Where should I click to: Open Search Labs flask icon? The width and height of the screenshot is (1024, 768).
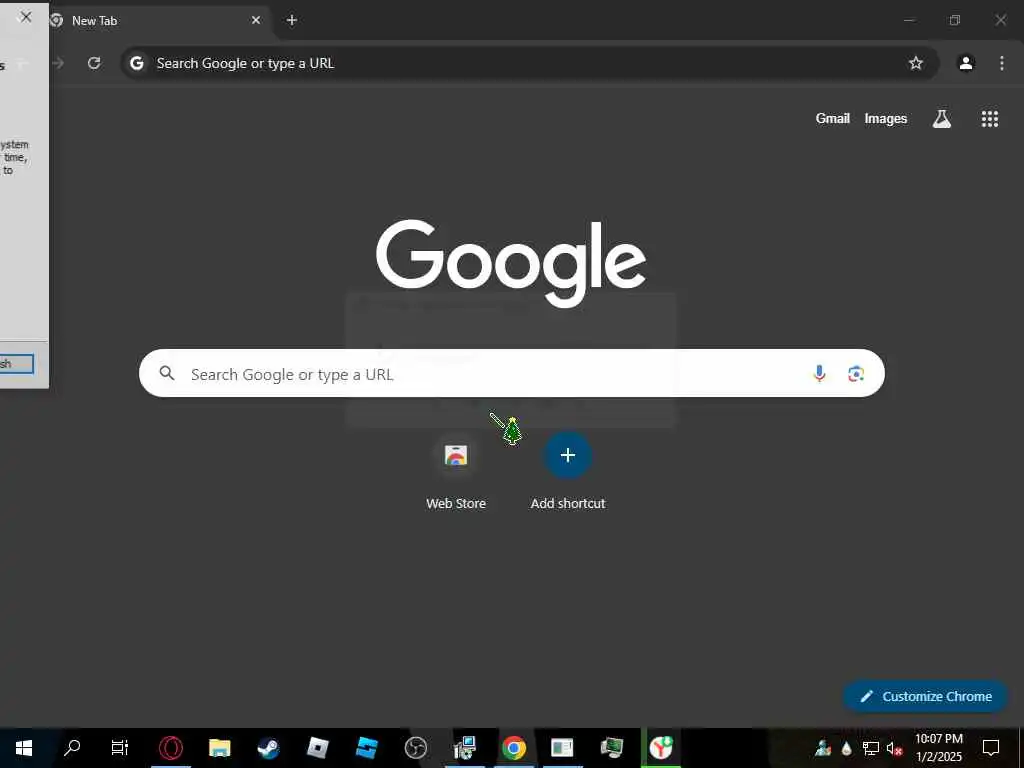pyautogui.click(x=942, y=118)
